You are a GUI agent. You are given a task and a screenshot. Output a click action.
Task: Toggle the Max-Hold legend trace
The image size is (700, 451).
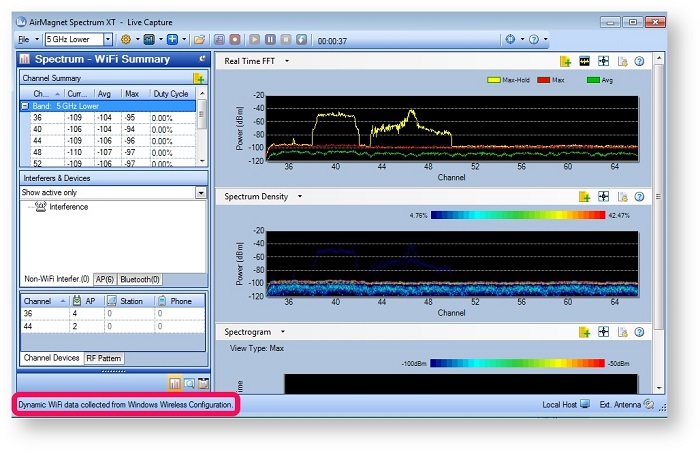(508, 79)
